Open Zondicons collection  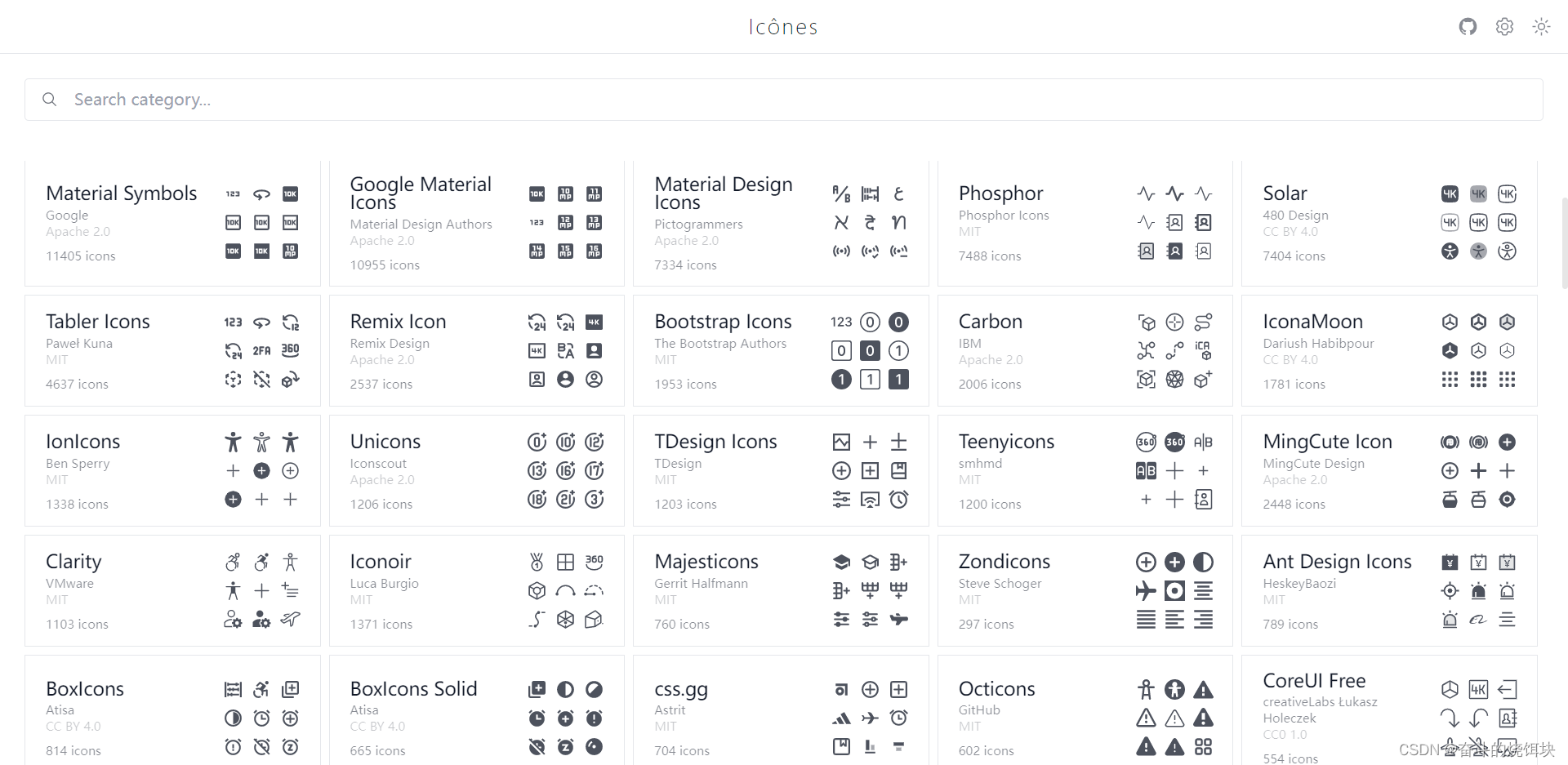[x=1085, y=591]
